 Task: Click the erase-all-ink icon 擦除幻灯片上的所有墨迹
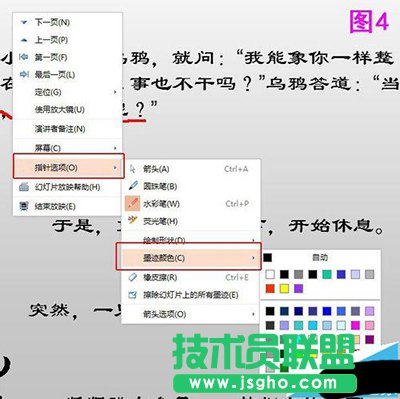tap(133, 295)
